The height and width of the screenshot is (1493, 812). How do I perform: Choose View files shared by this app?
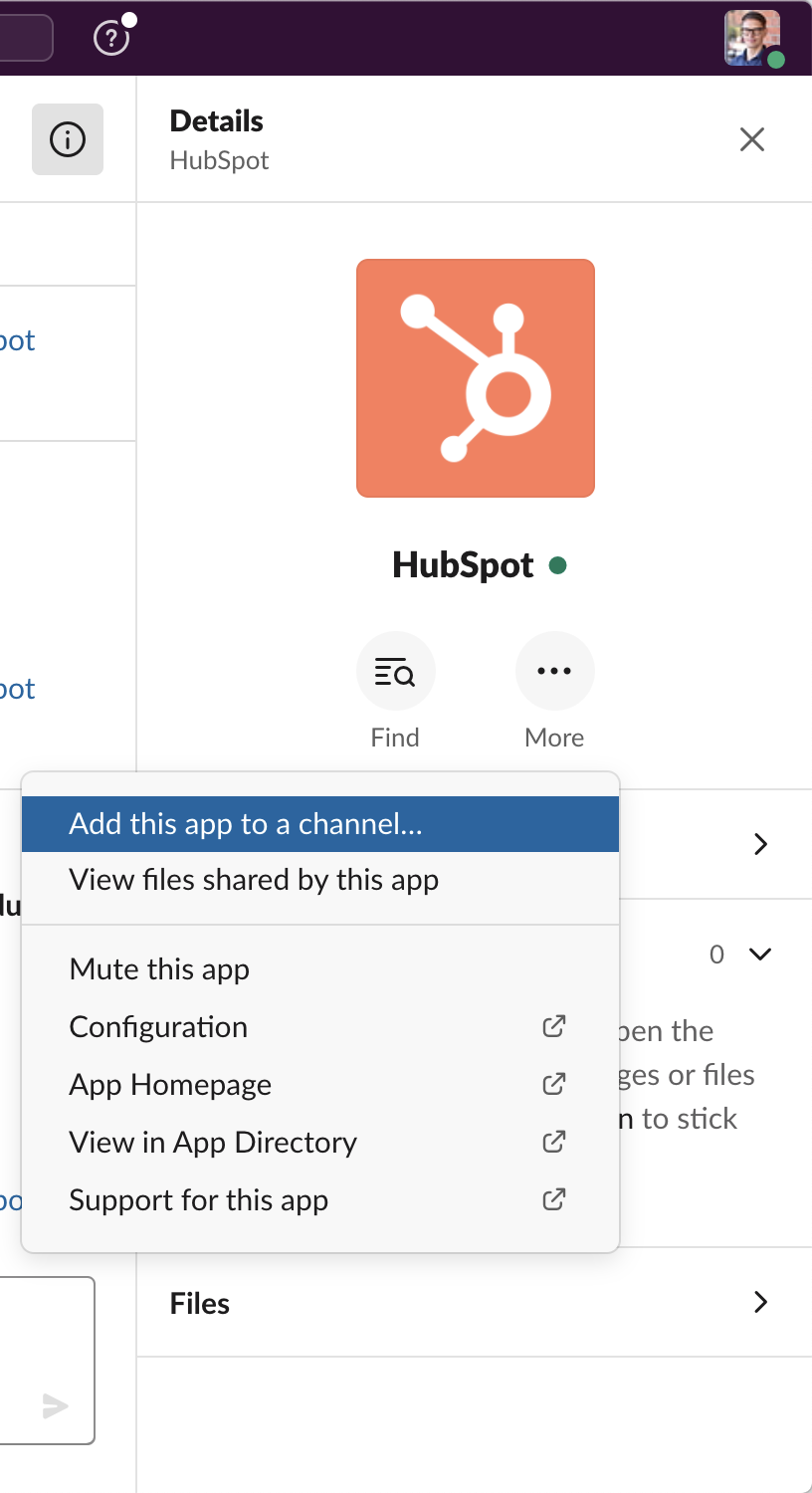[254, 880]
